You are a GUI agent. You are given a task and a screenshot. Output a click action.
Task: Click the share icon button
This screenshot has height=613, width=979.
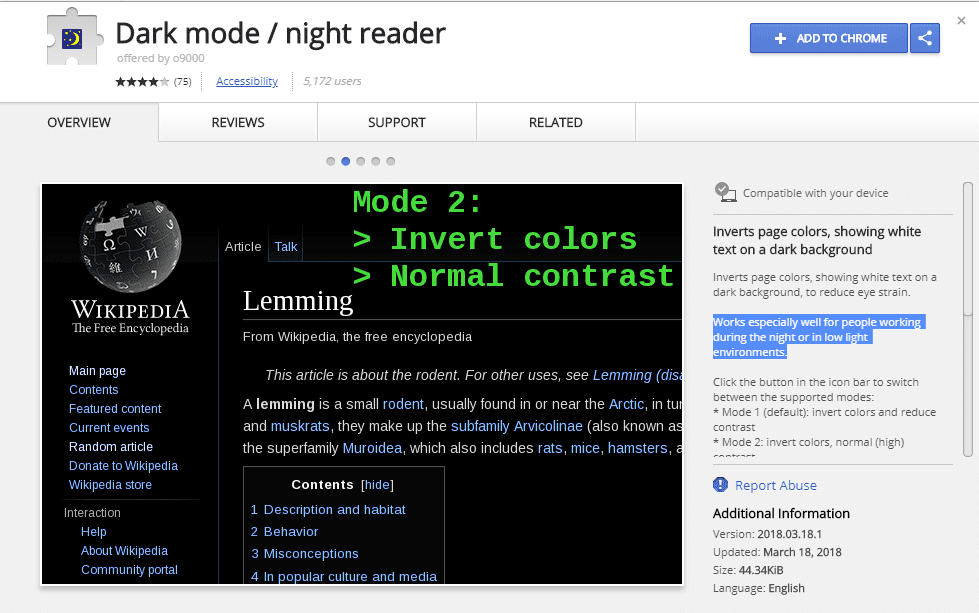pos(925,38)
